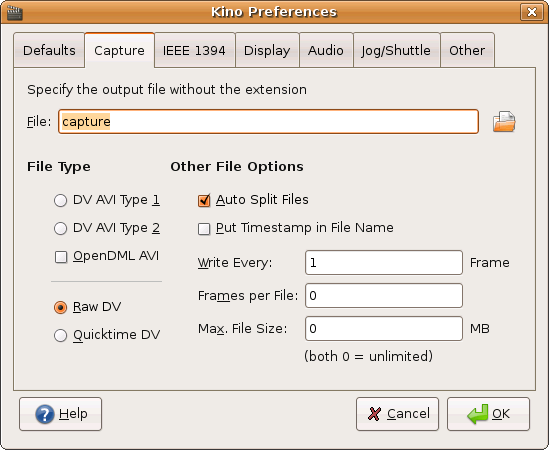Screen dimensions: 549x450
Task: Focus the Max. File Size field
Action: (384, 328)
